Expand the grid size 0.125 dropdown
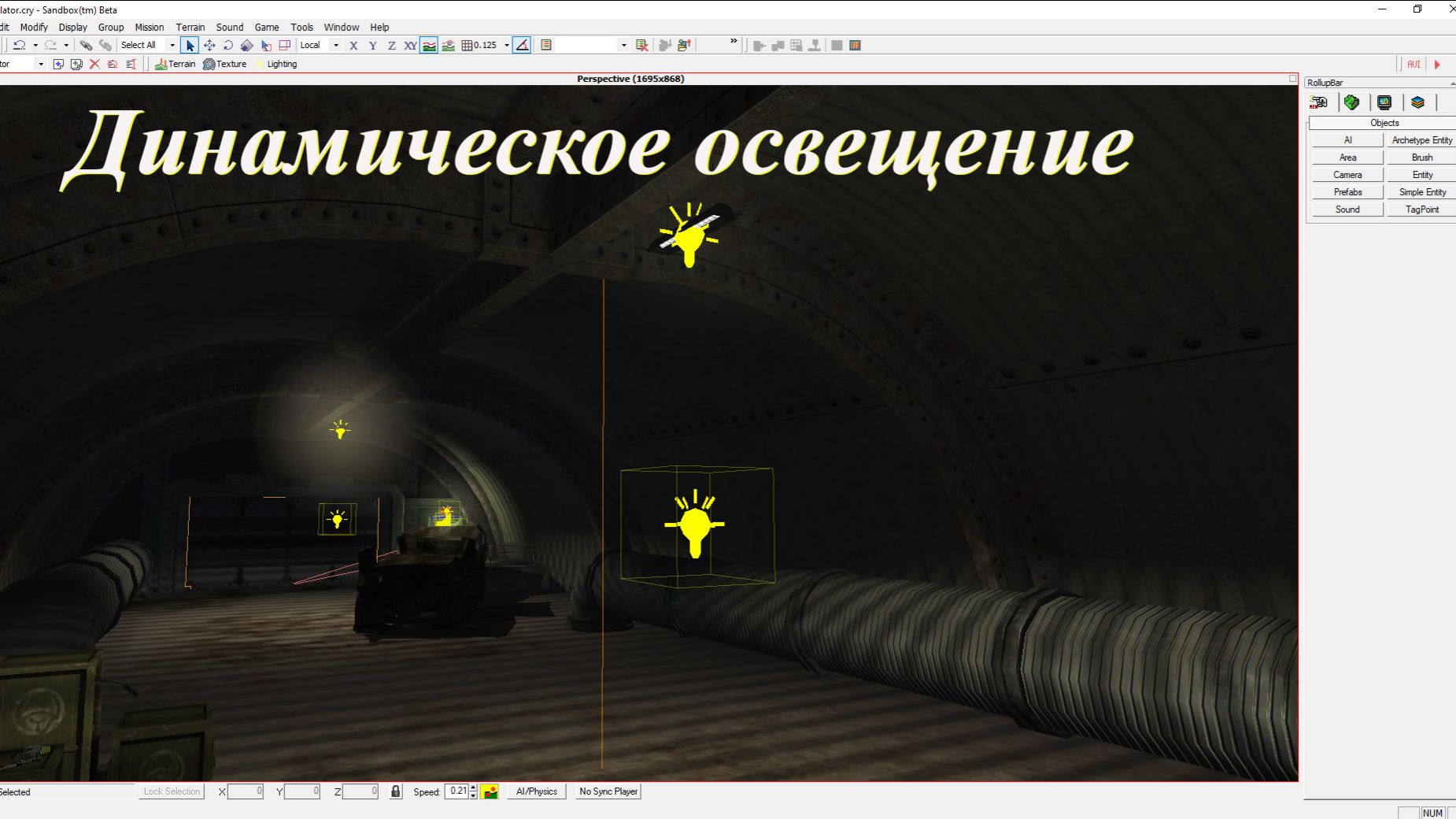 click(508, 45)
